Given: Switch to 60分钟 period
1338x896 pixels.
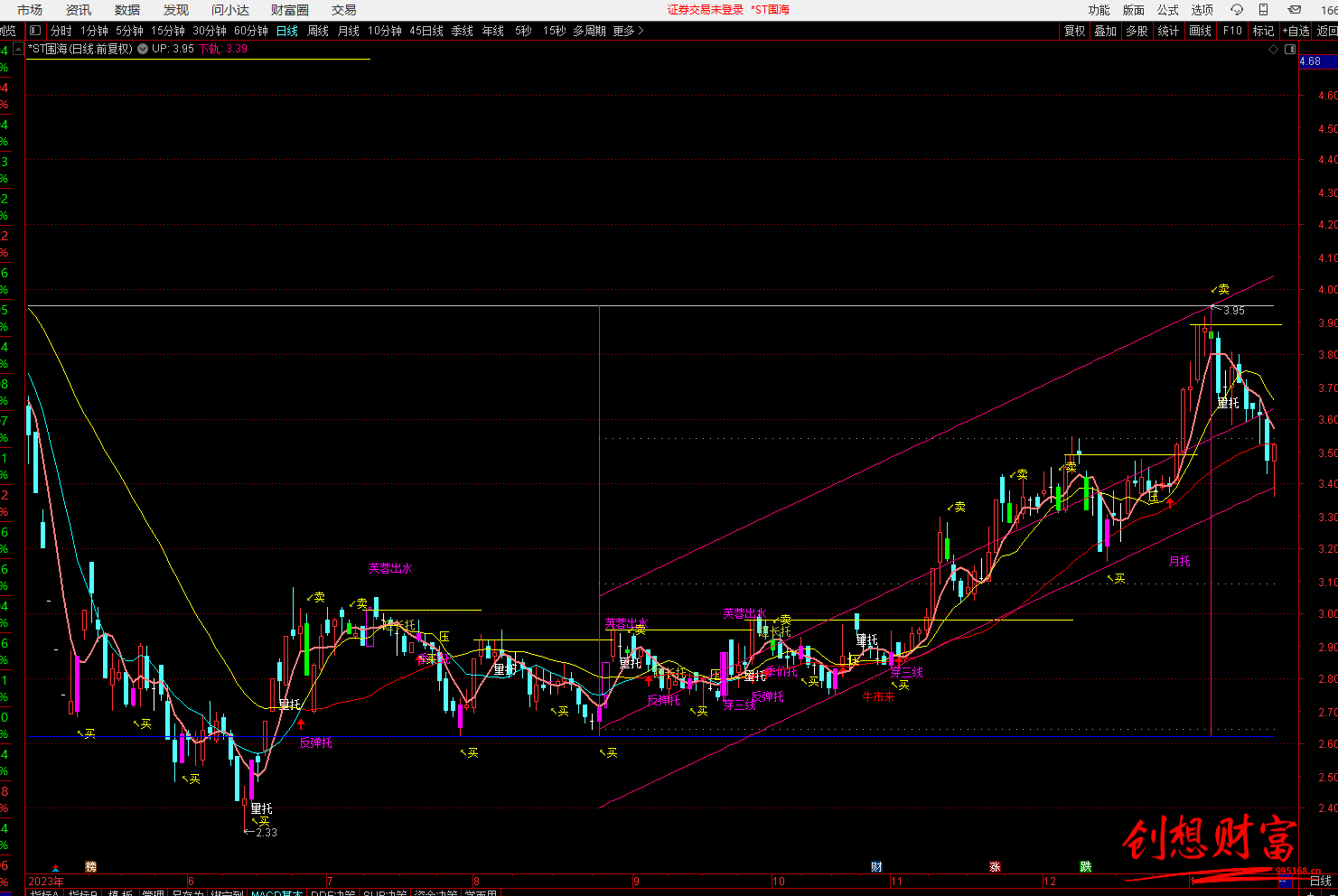Looking at the screenshot, I should 251,31.
